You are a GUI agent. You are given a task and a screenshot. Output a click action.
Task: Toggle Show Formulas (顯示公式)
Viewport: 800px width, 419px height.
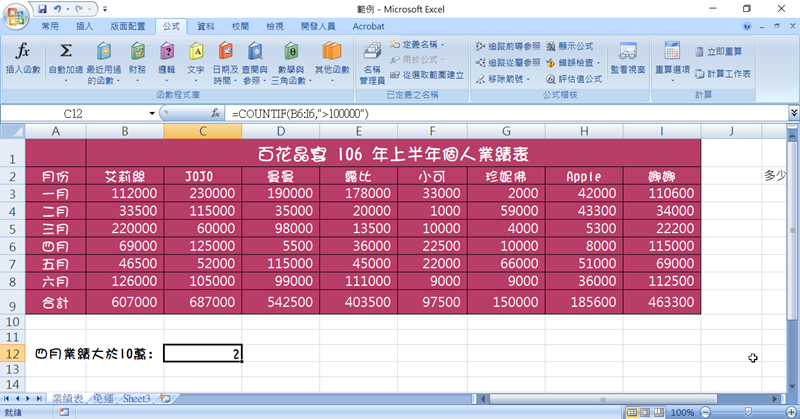click(x=569, y=46)
